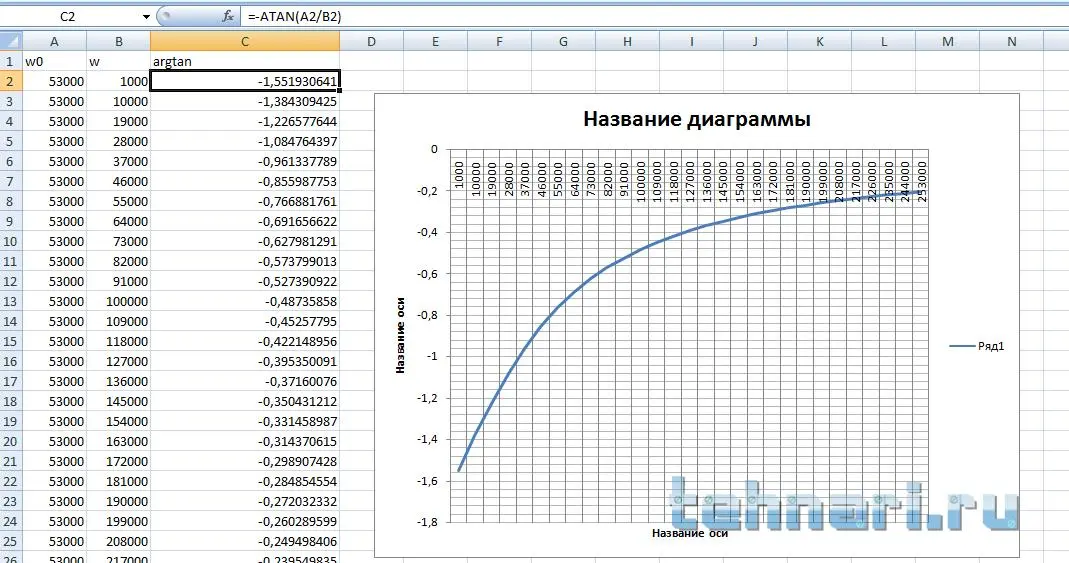
Task: Select column N header
Action: click(1012, 42)
